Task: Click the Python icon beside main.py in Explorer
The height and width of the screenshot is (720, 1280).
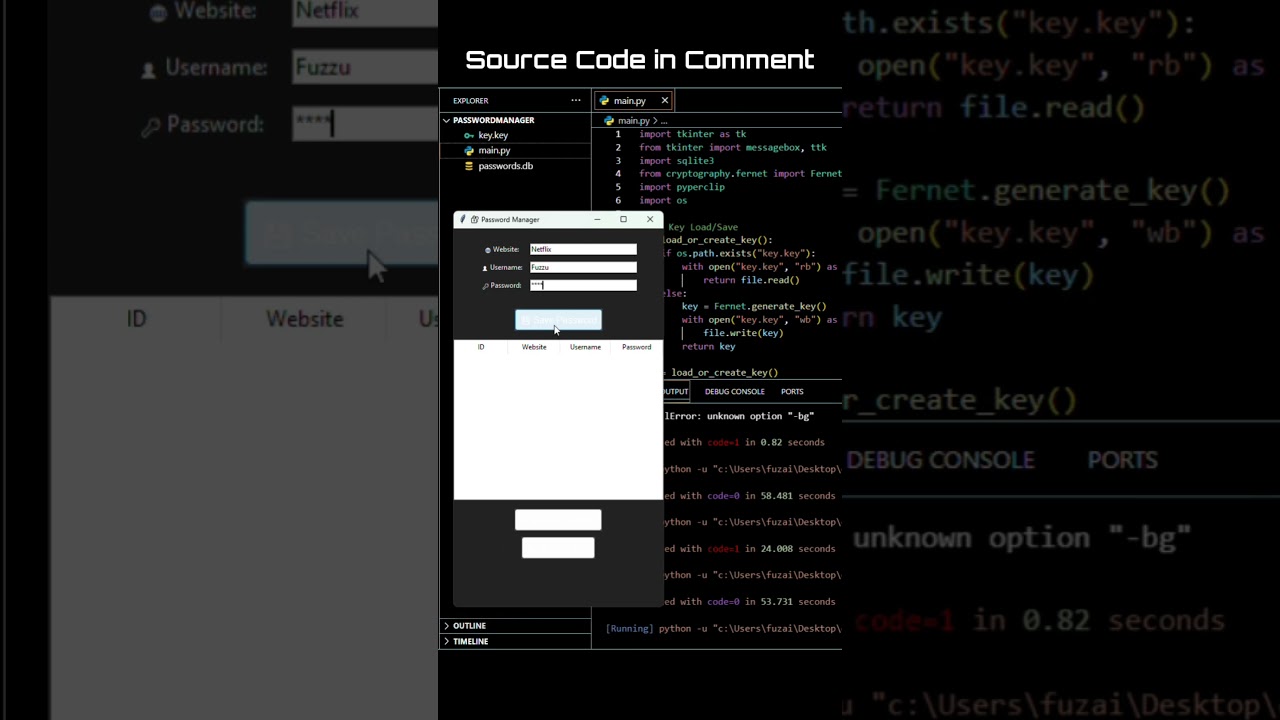Action: click(x=468, y=150)
